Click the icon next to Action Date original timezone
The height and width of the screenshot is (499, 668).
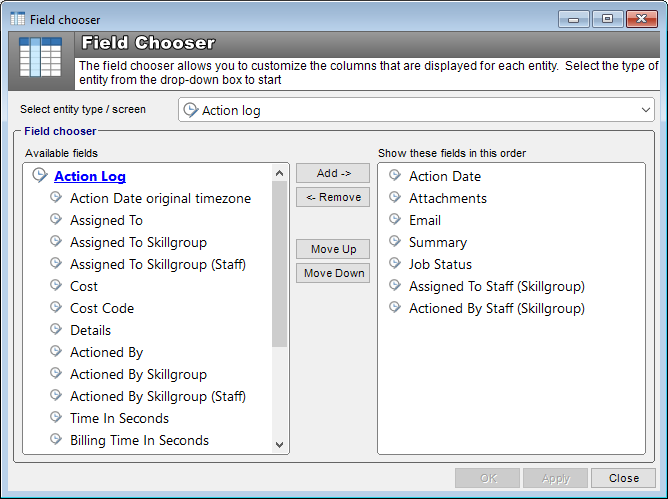(x=56, y=197)
